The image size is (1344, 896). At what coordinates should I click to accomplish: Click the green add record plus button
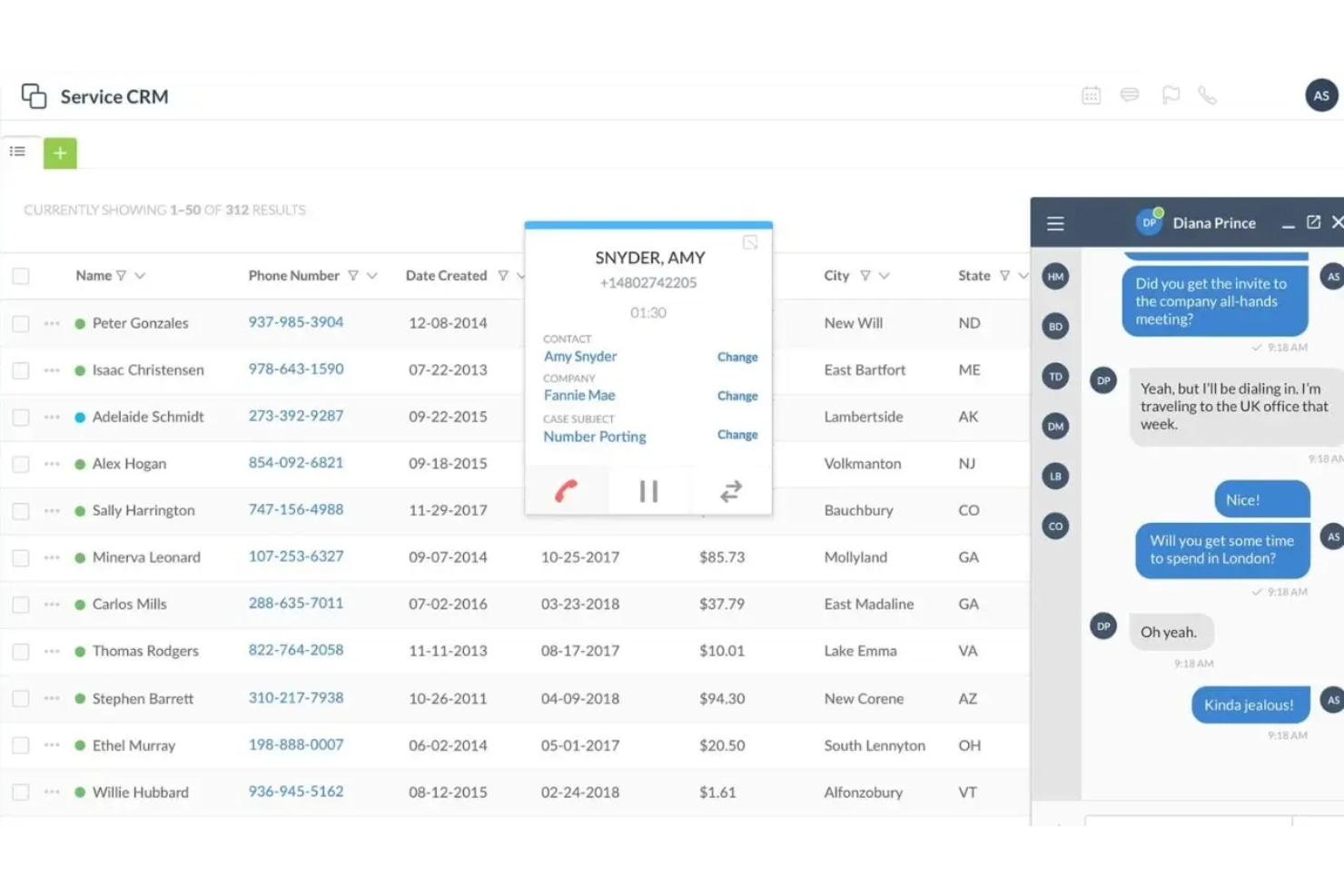[60, 153]
